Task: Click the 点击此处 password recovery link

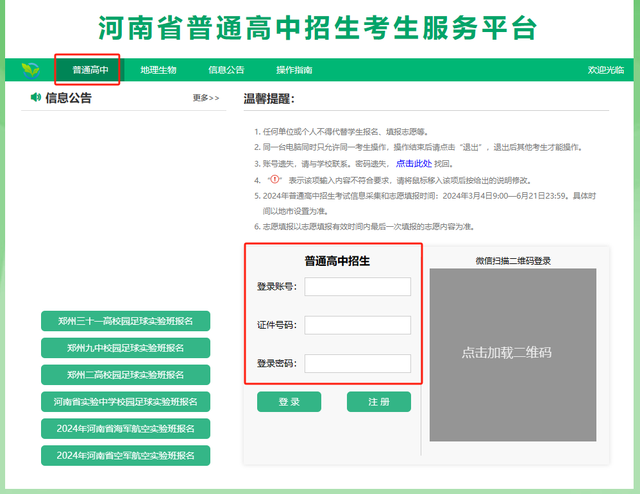Action: pyautogui.click(x=415, y=163)
